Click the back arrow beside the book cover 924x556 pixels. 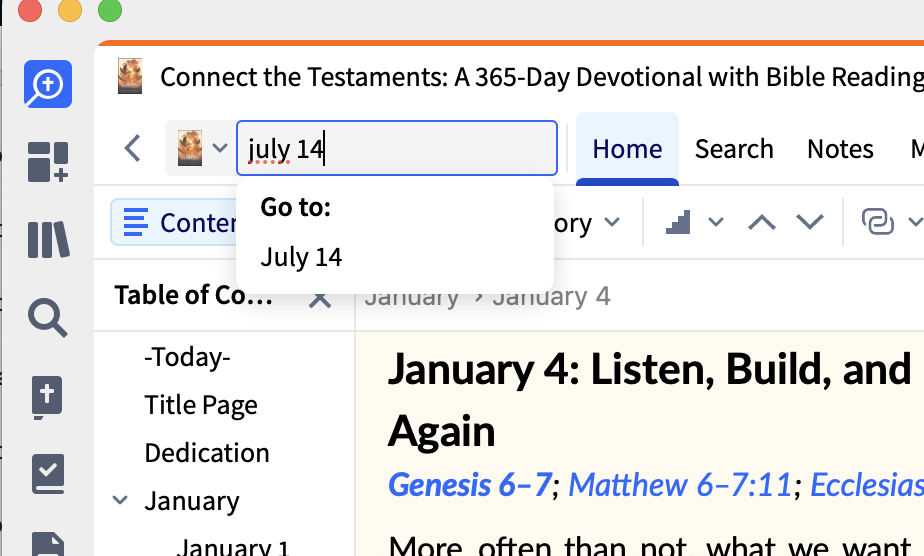(133, 148)
